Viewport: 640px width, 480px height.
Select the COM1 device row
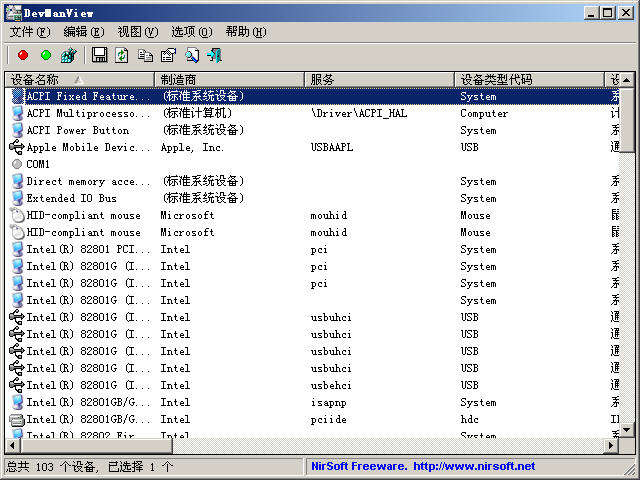click(x=38, y=164)
